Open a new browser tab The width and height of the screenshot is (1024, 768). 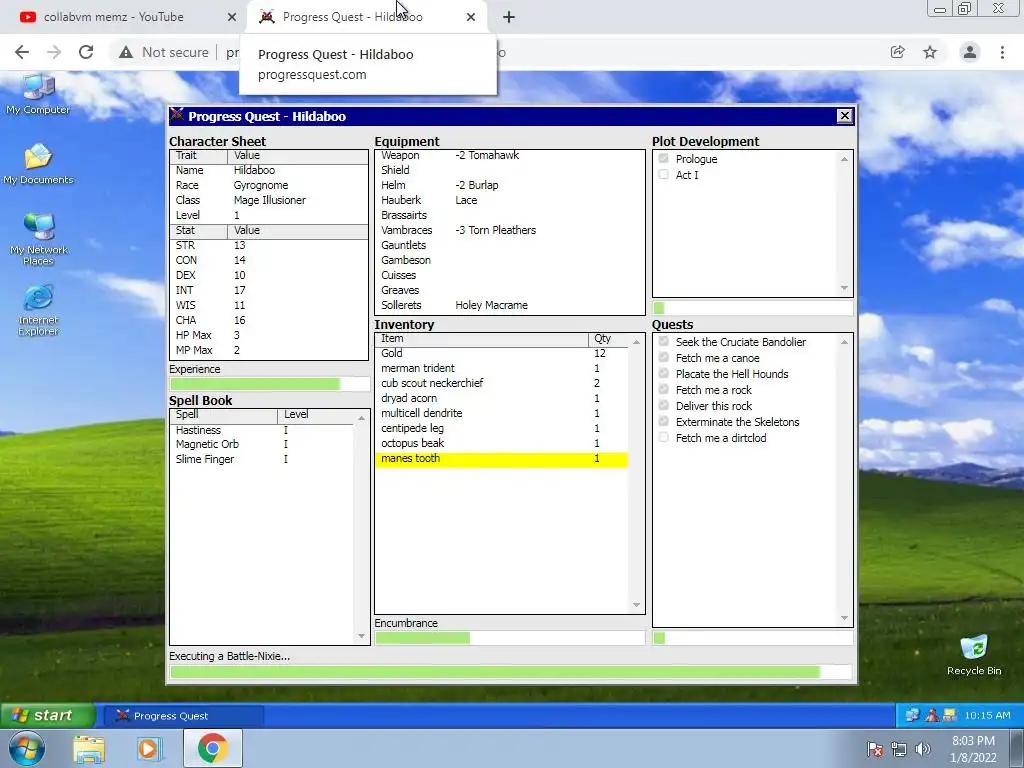[509, 17]
